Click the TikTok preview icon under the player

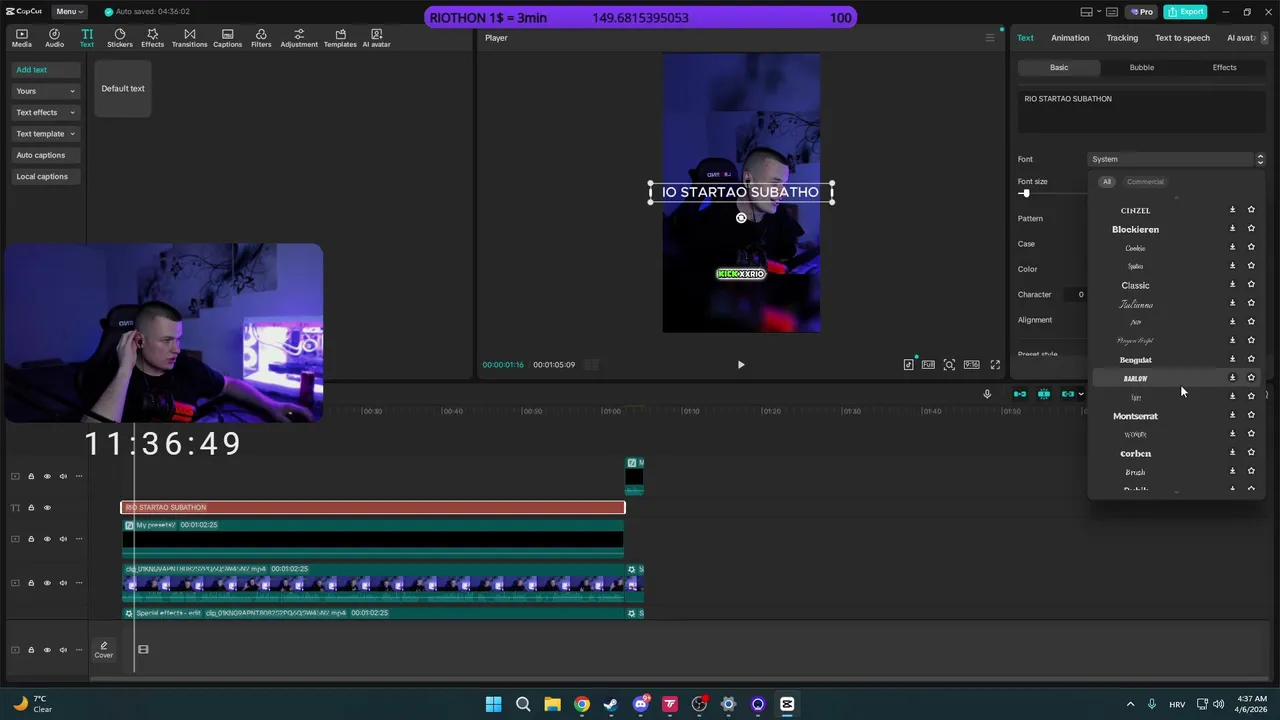click(x=908, y=365)
